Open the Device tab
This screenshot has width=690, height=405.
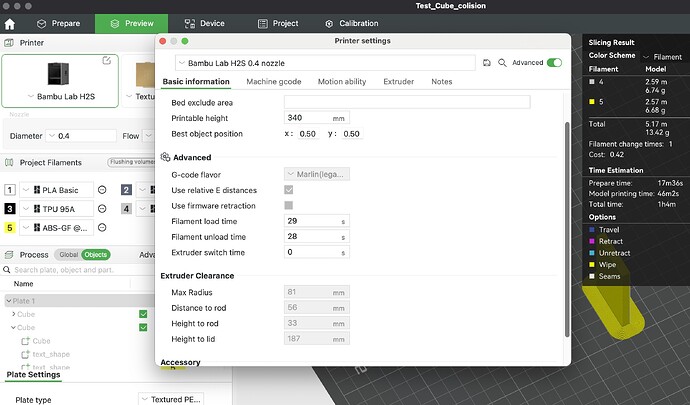204,23
